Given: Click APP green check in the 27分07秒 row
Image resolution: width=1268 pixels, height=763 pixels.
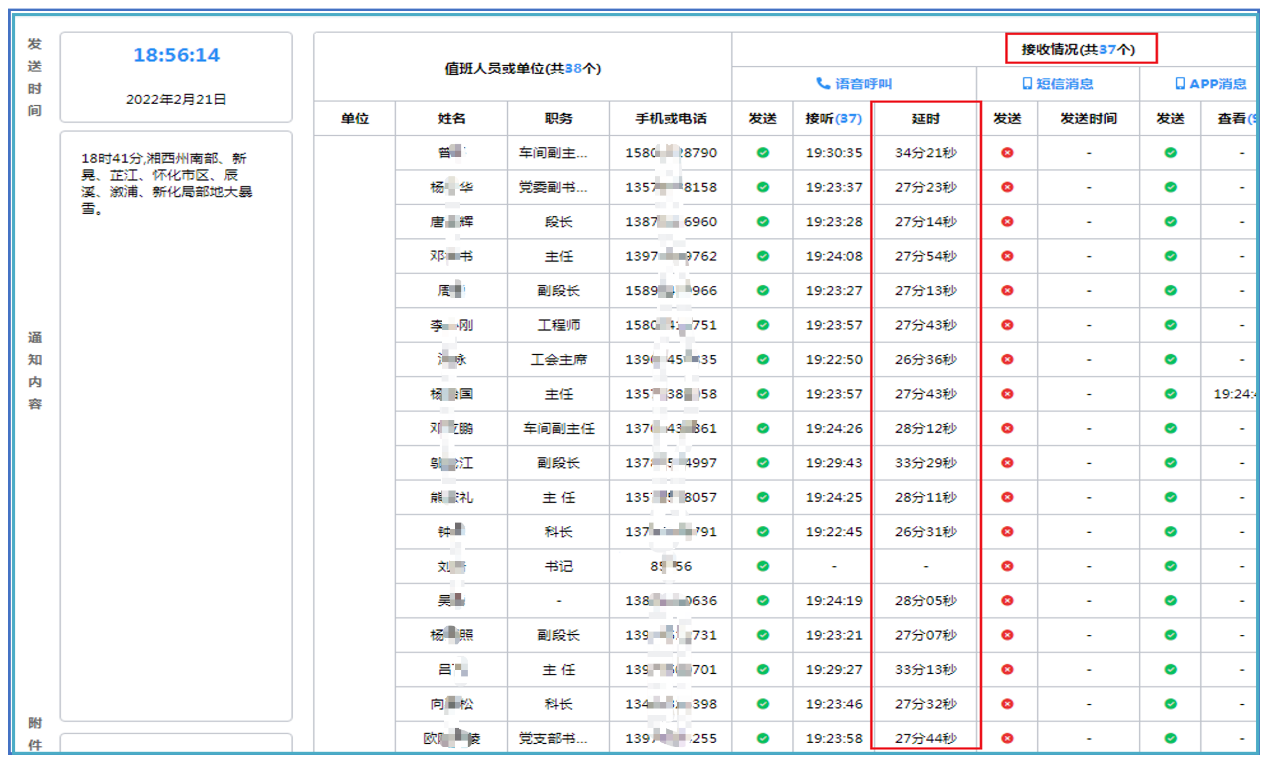Looking at the screenshot, I should click(1171, 635).
